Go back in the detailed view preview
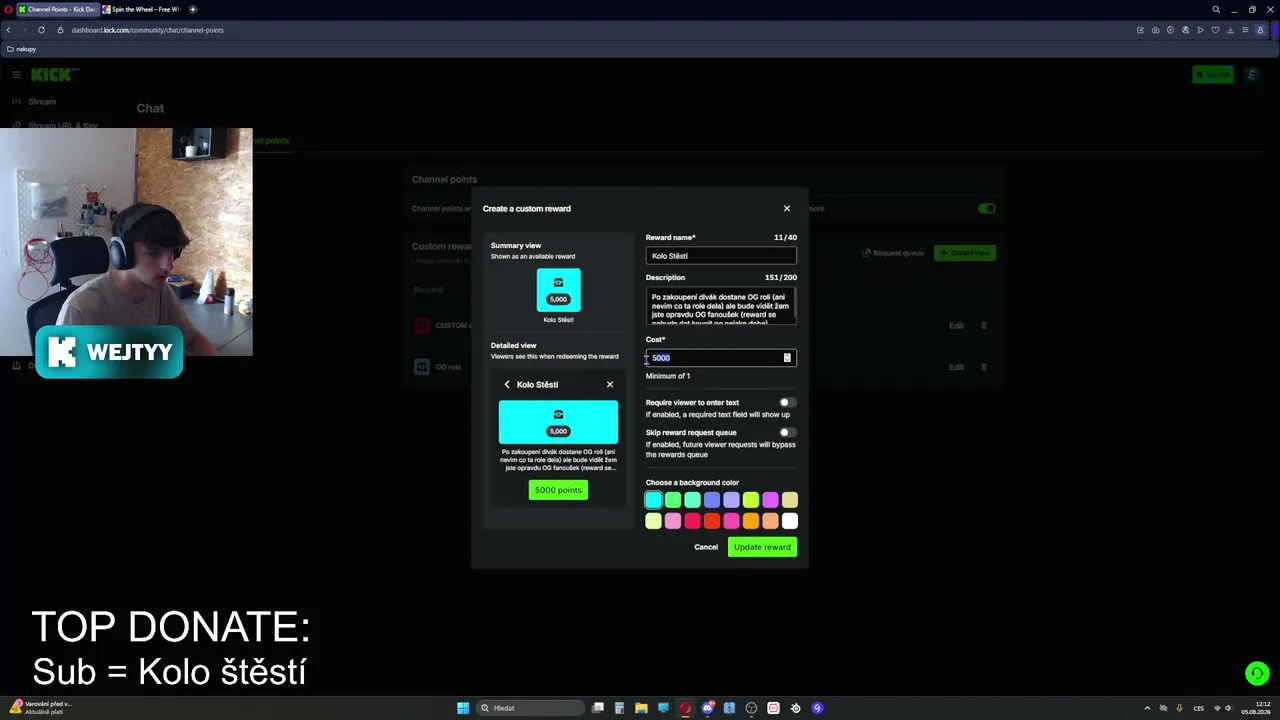This screenshot has width=1280, height=720. tap(507, 384)
